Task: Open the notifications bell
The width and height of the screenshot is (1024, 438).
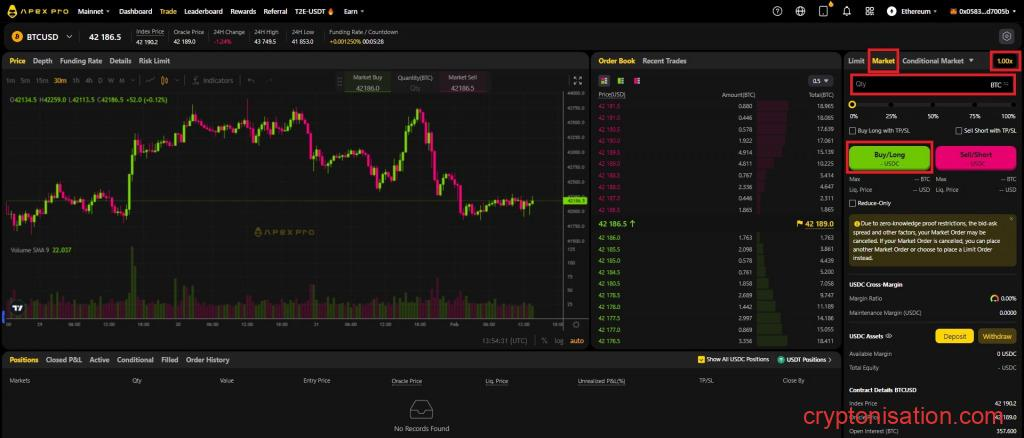Action: pos(848,11)
